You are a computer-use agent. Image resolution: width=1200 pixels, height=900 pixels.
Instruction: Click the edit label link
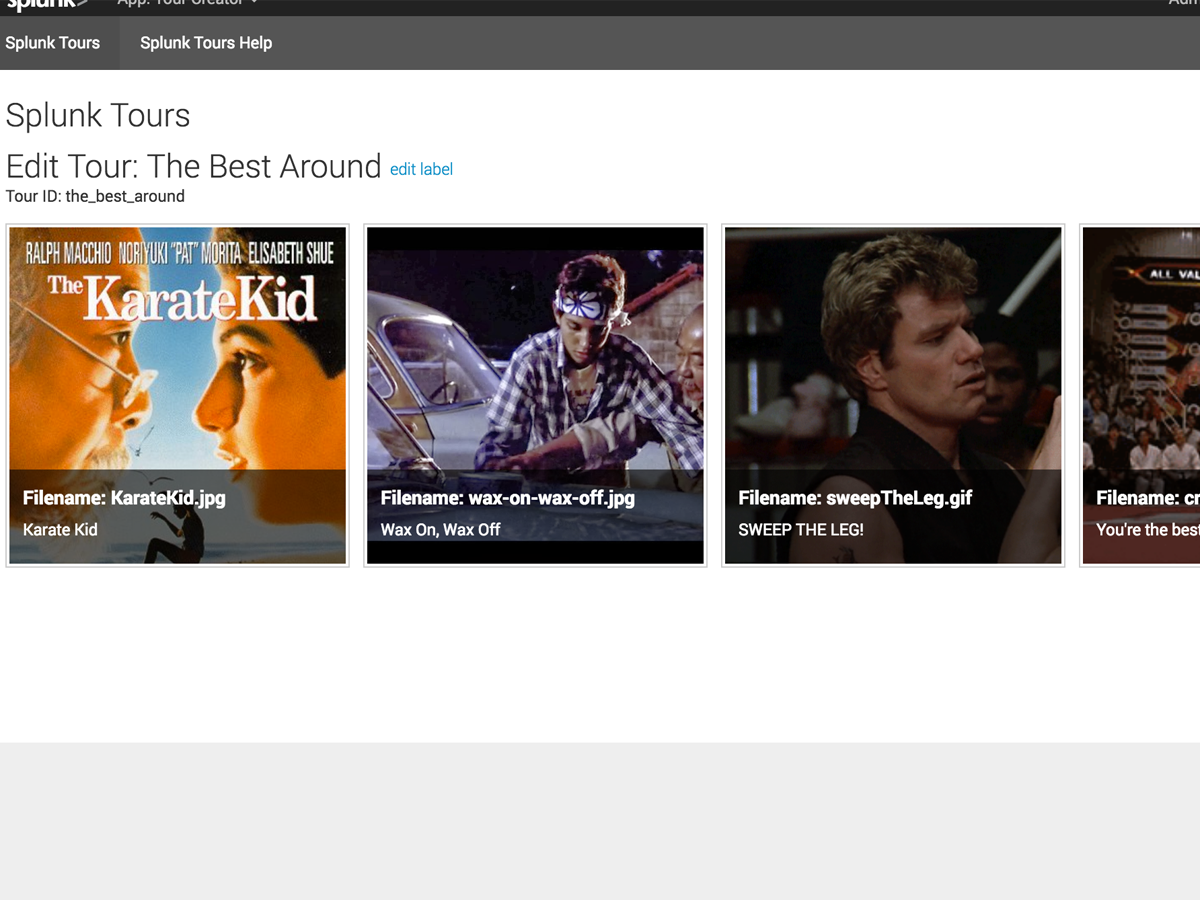click(421, 170)
